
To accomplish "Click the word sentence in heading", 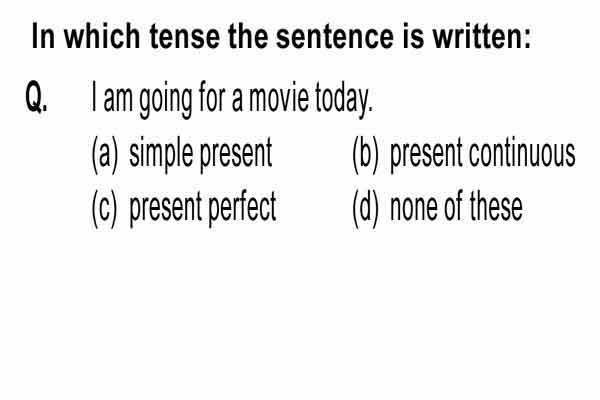I will coord(334,36).
